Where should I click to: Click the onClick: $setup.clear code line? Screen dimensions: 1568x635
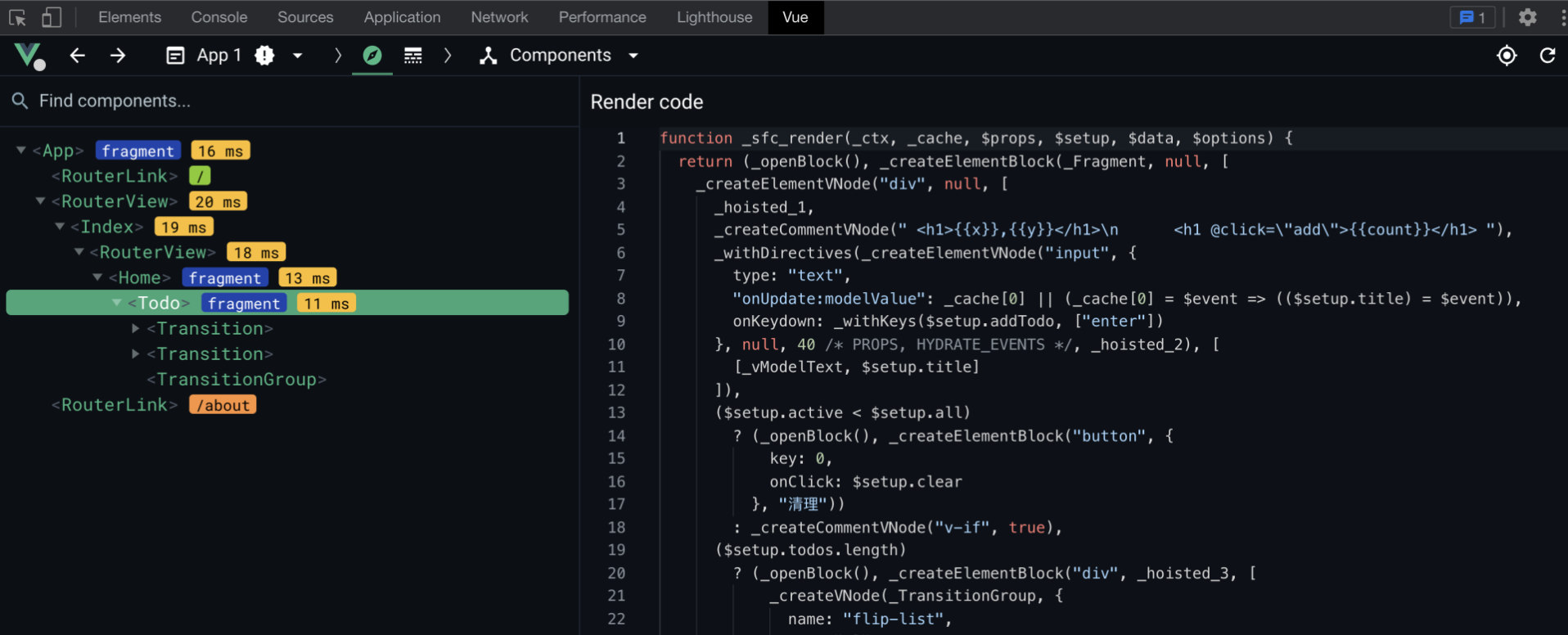click(x=866, y=481)
